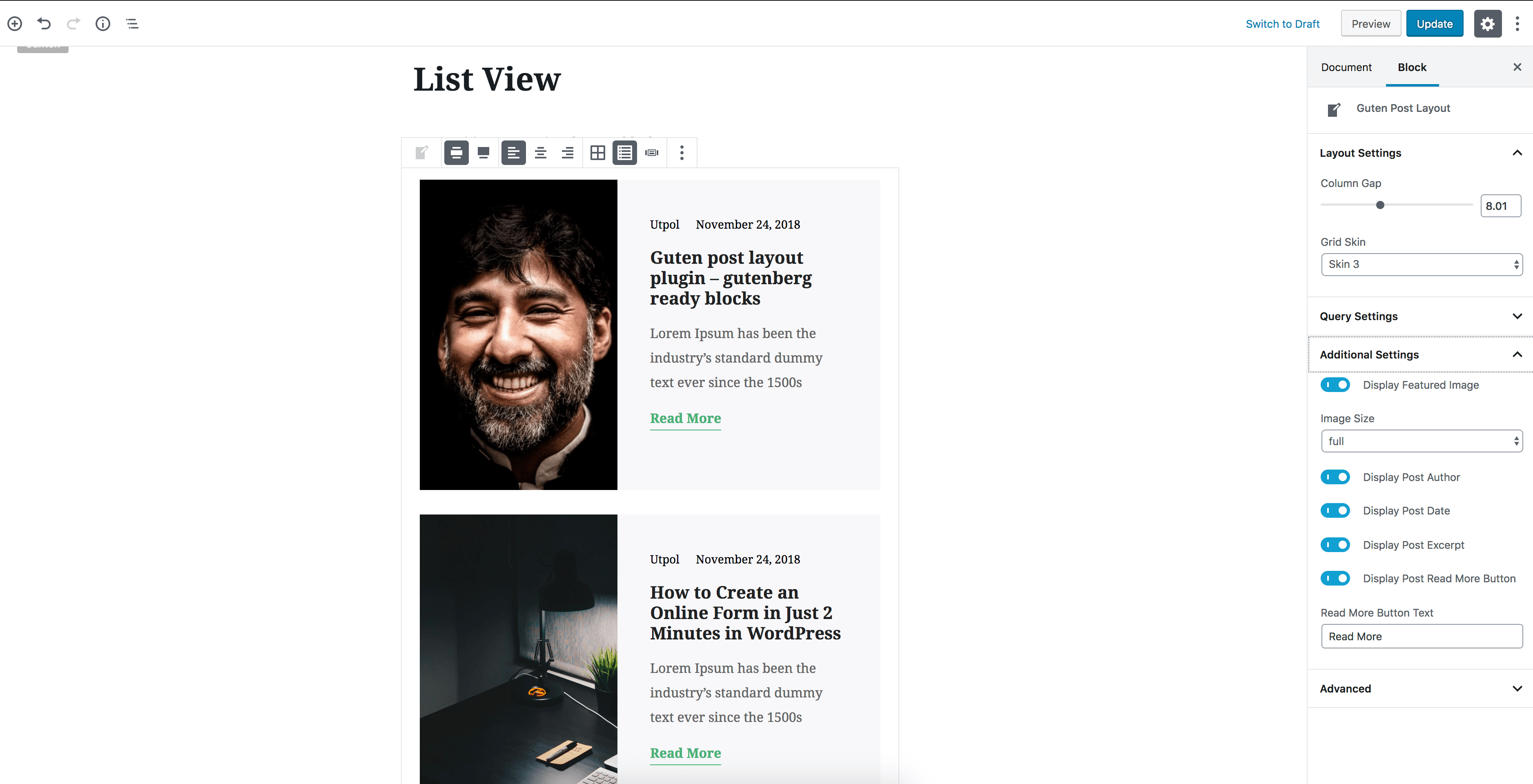Screen dimensions: 1533x784
Task: Click the undo arrow icon
Action: [45, 23]
